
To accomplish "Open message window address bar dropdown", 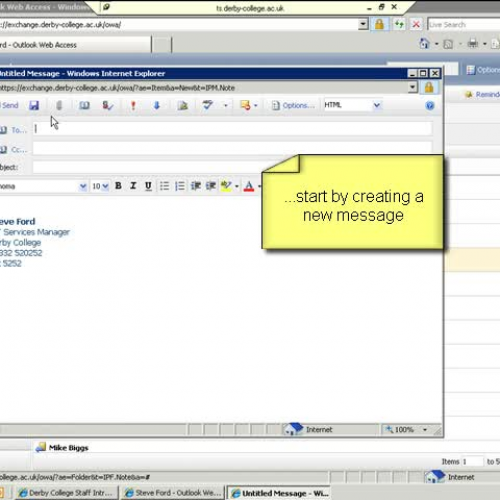I will 412,88.
